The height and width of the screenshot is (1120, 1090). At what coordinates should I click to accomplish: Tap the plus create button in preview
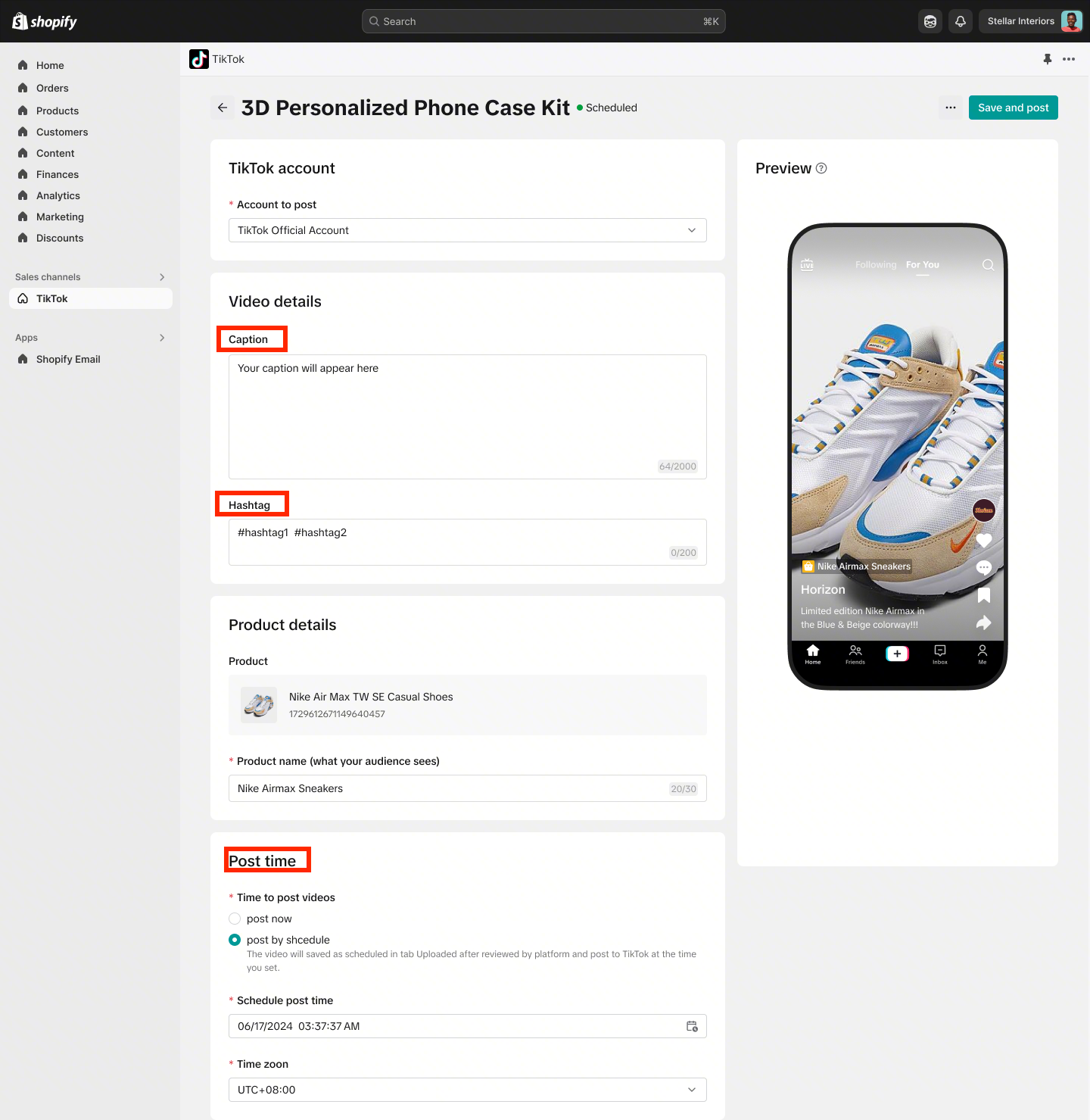click(x=897, y=654)
